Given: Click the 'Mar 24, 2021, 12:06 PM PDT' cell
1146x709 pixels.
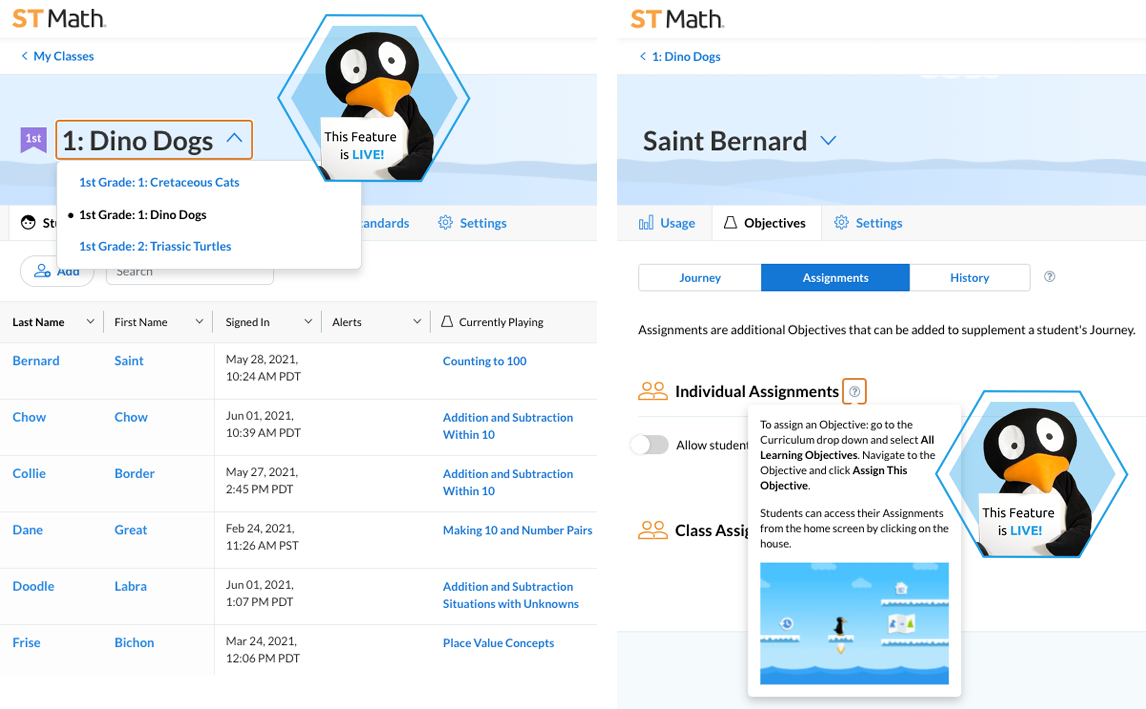Looking at the screenshot, I should pos(263,650).
